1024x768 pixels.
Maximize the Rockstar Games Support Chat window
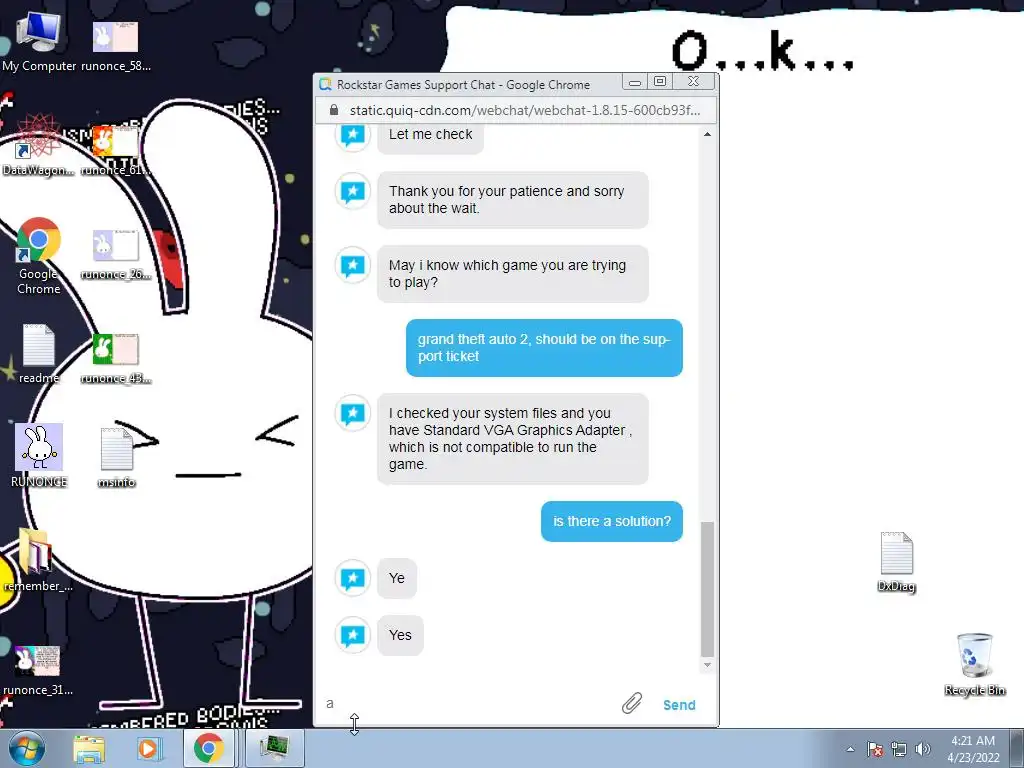point(660,82)
